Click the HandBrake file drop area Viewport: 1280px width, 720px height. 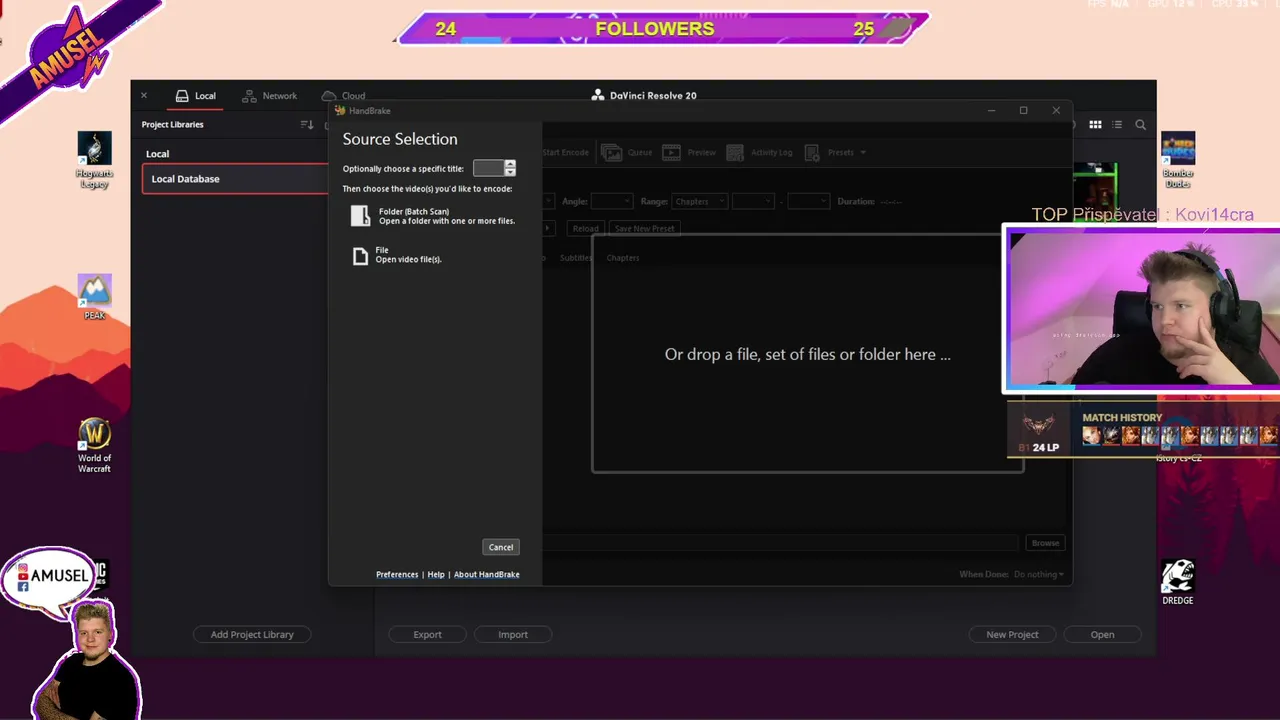pyautogui.click(x=807, y=354)
